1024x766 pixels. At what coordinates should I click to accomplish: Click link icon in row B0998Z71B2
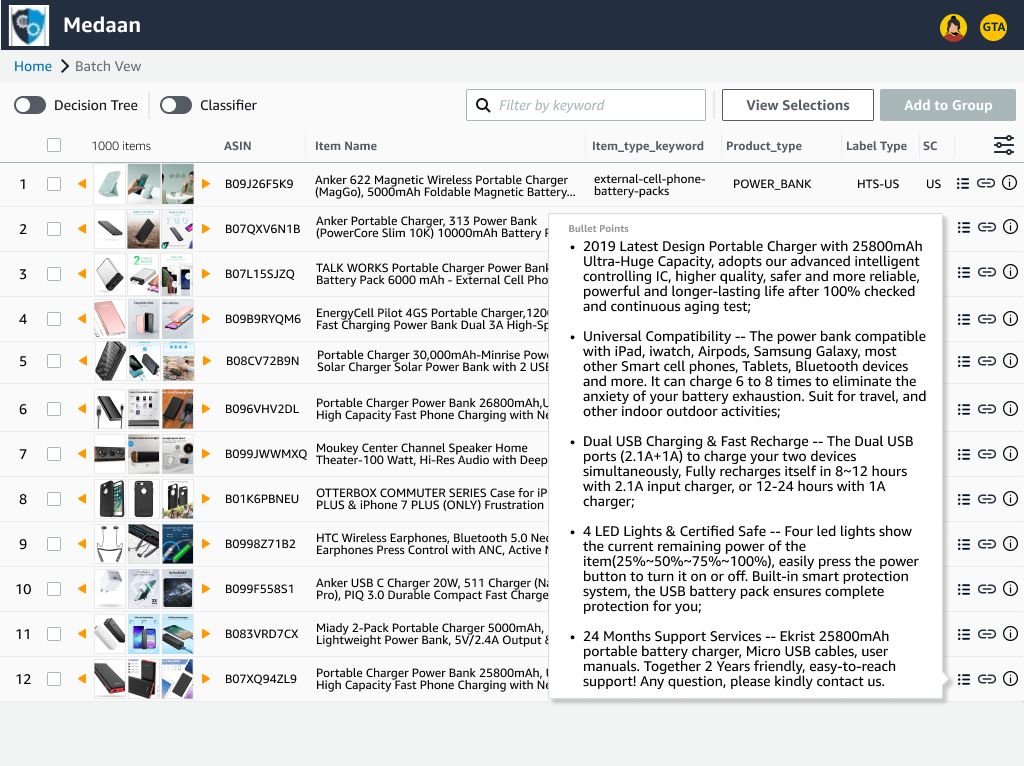(x=986, y=544)
